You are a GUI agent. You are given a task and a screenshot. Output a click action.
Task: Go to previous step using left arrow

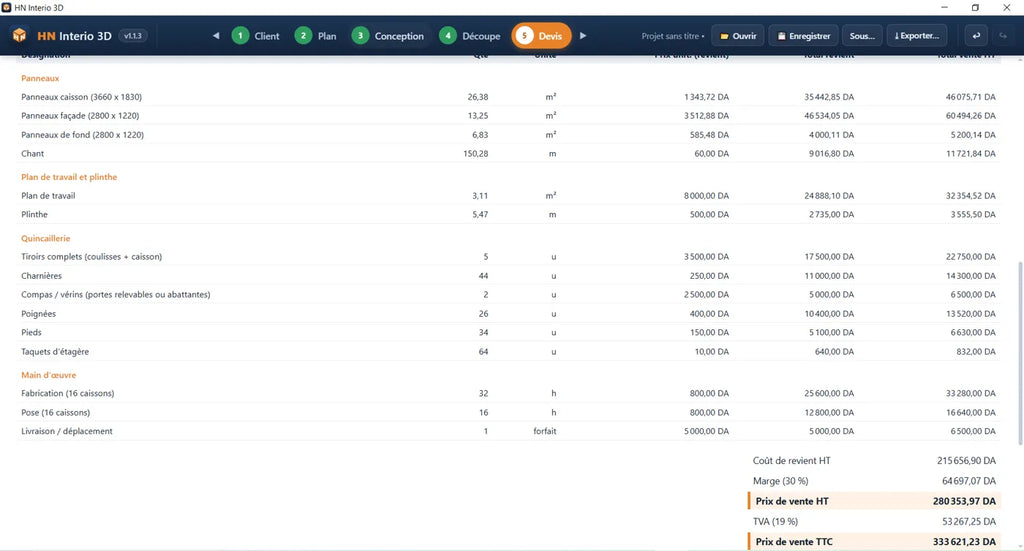(x=216, y=36)
